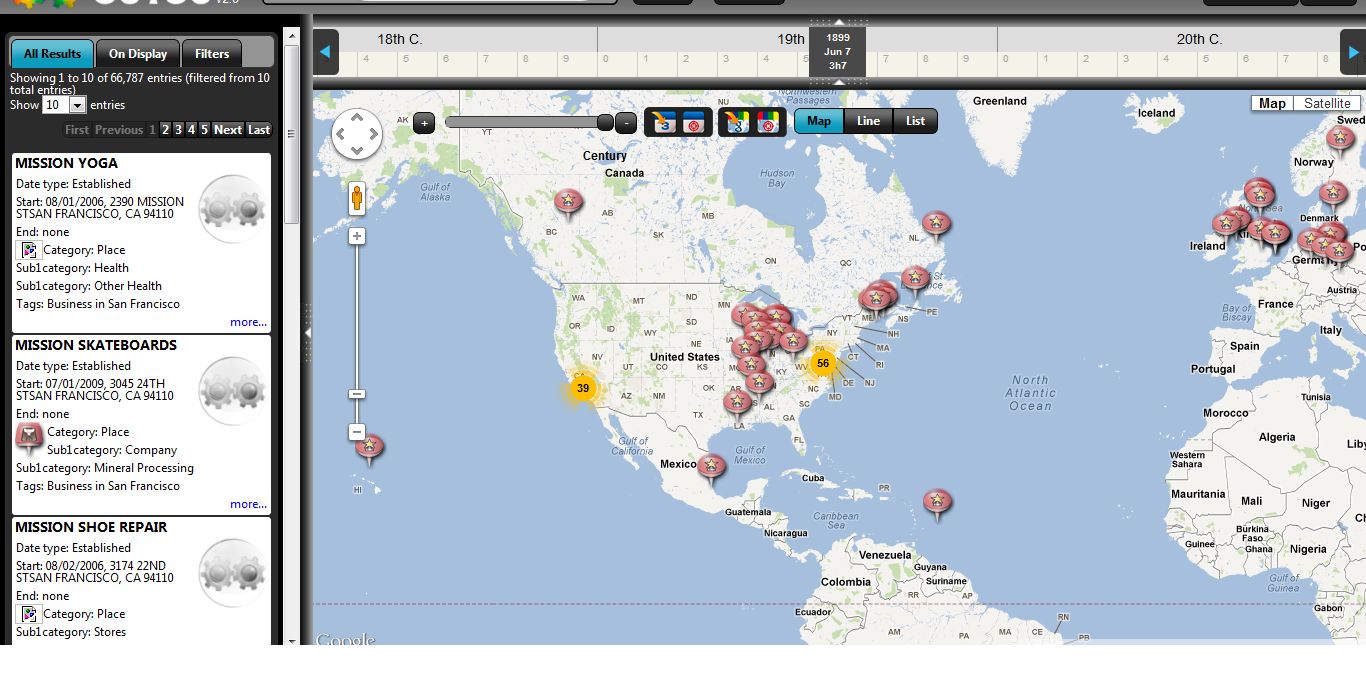Switch to List view

coord(915,121)
